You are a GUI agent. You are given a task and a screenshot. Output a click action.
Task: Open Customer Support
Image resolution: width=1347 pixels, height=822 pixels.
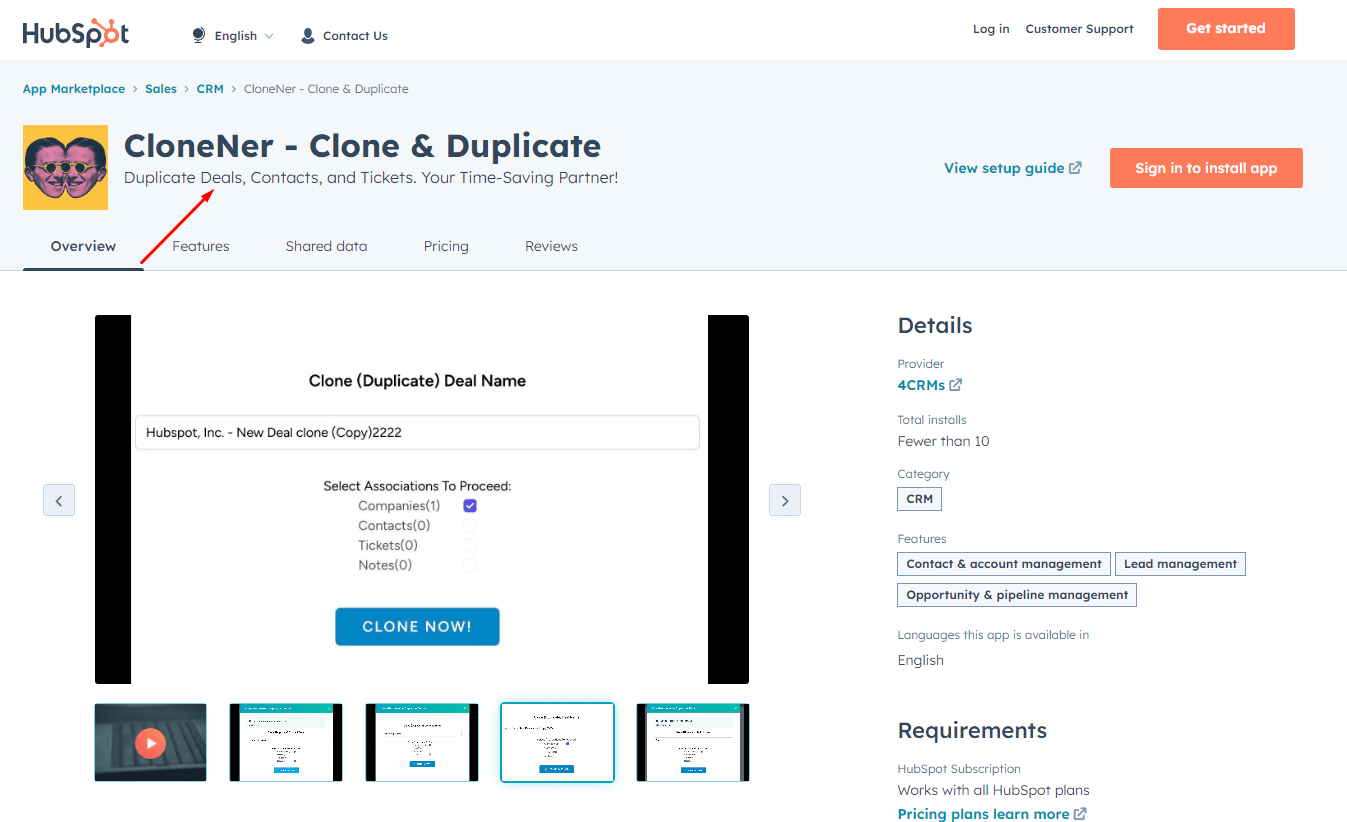(x=1079, y=29)
